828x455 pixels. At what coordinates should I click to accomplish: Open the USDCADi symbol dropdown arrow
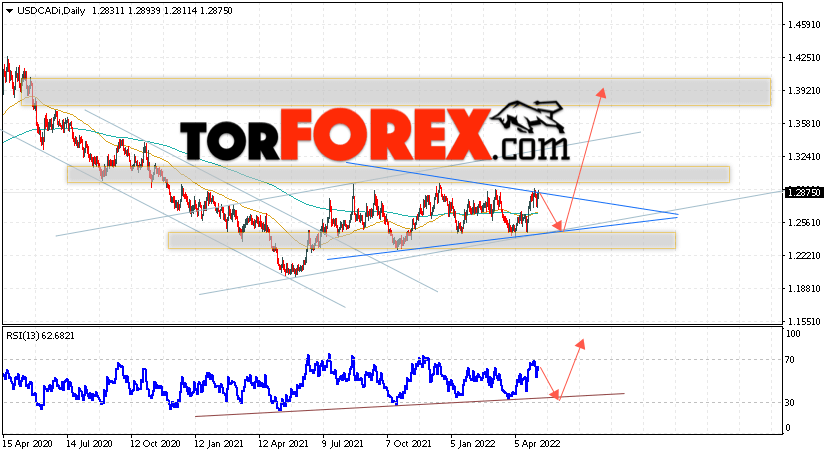tap(10, 11)
